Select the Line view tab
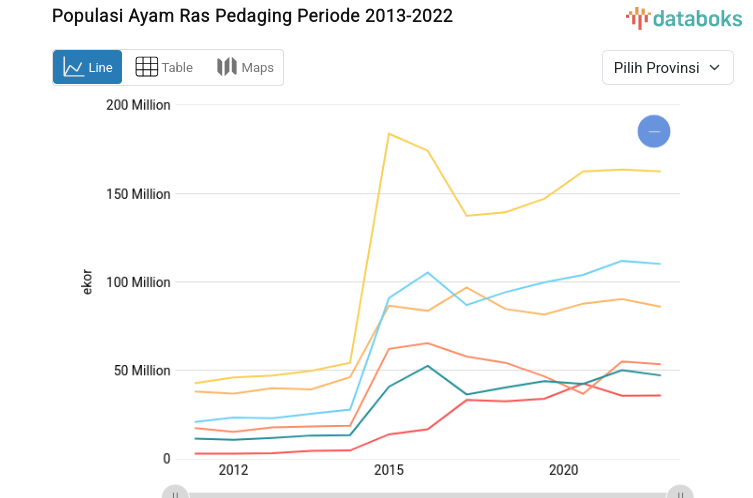Image resolution: width=753 pixels, height=498 pixels. (x=88, y=67)
